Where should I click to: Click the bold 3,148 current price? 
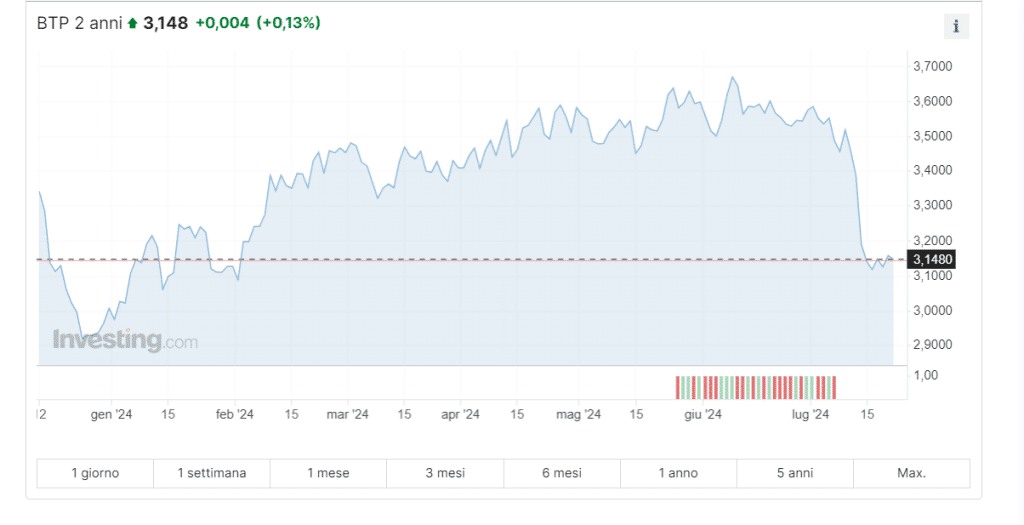point(166,23)
